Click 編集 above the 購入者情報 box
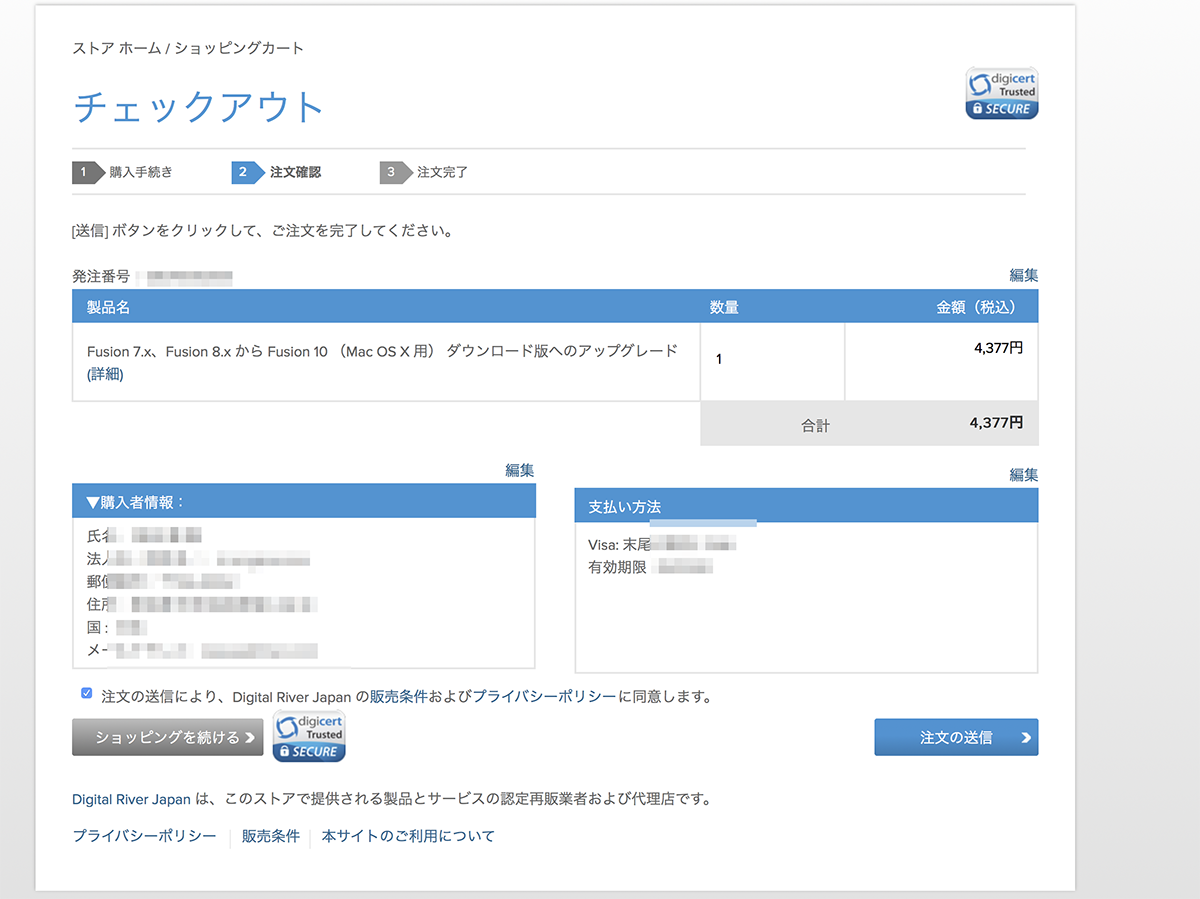 [x=519, y=470]
